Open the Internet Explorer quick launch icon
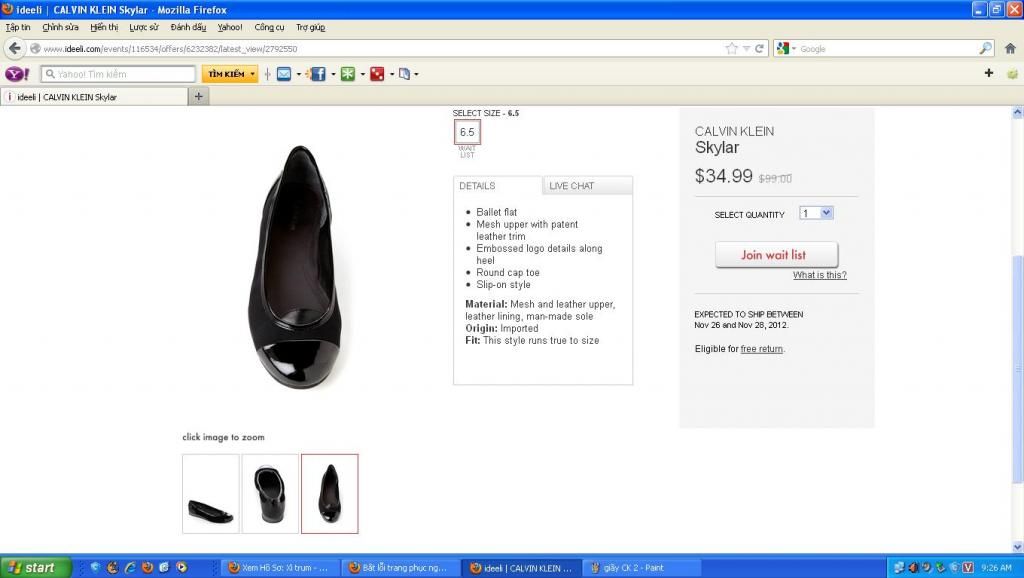The height and width of the screenshot is (578, 1024). point(129,567)
